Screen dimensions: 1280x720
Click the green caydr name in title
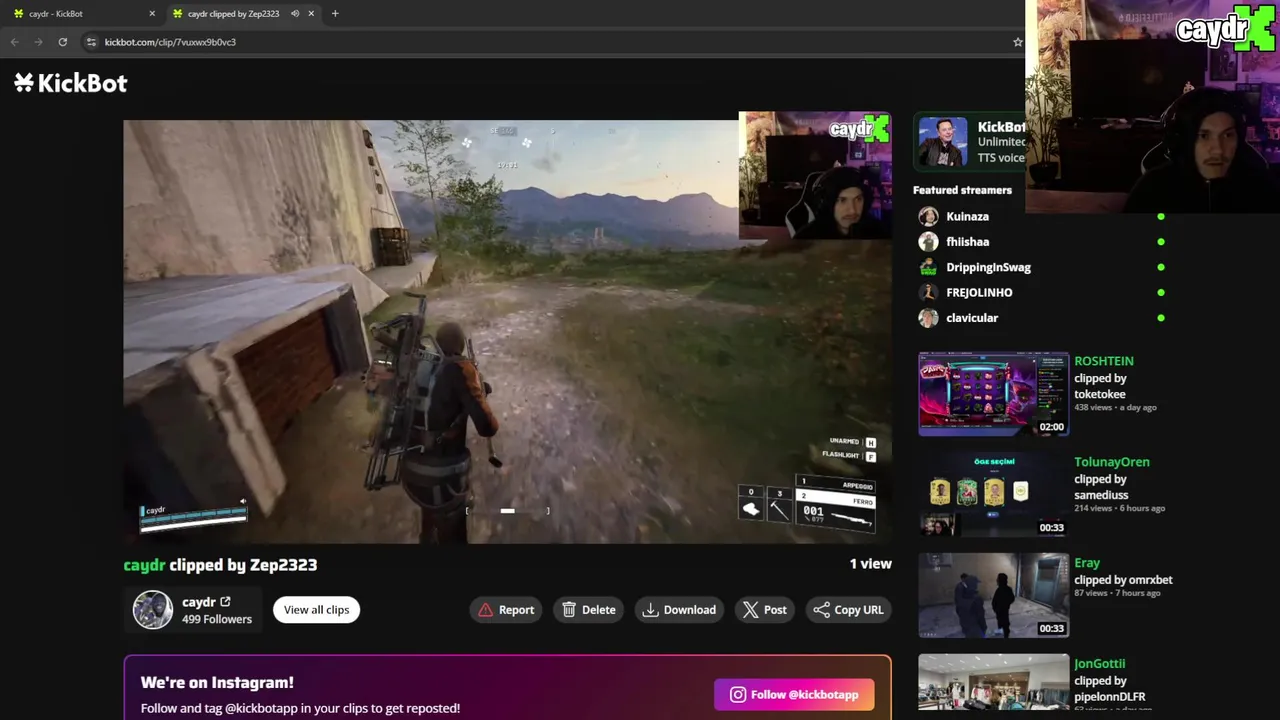click(x=144, y=565)
